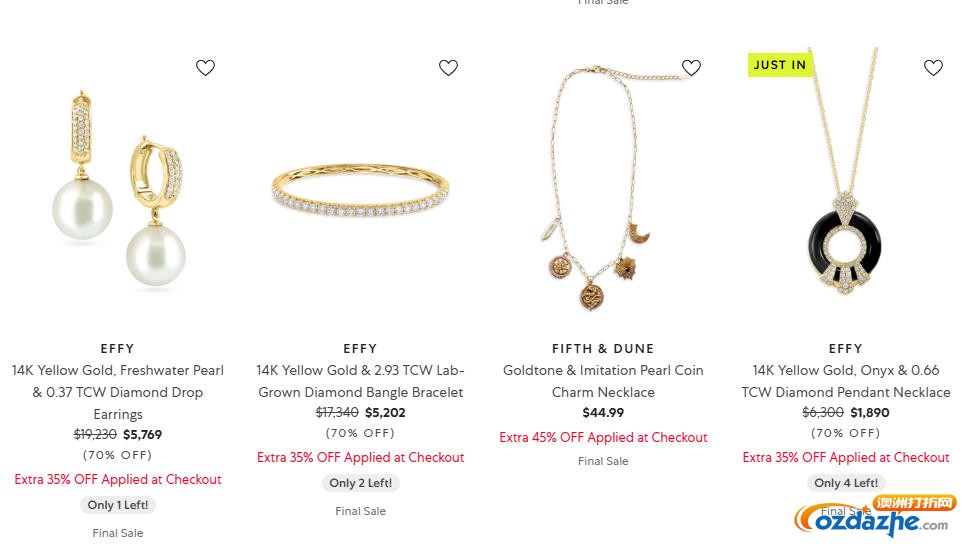Open the pearl drop earrings product image
The width and height of the screenshot is (979, 550).
pos(118,190)
